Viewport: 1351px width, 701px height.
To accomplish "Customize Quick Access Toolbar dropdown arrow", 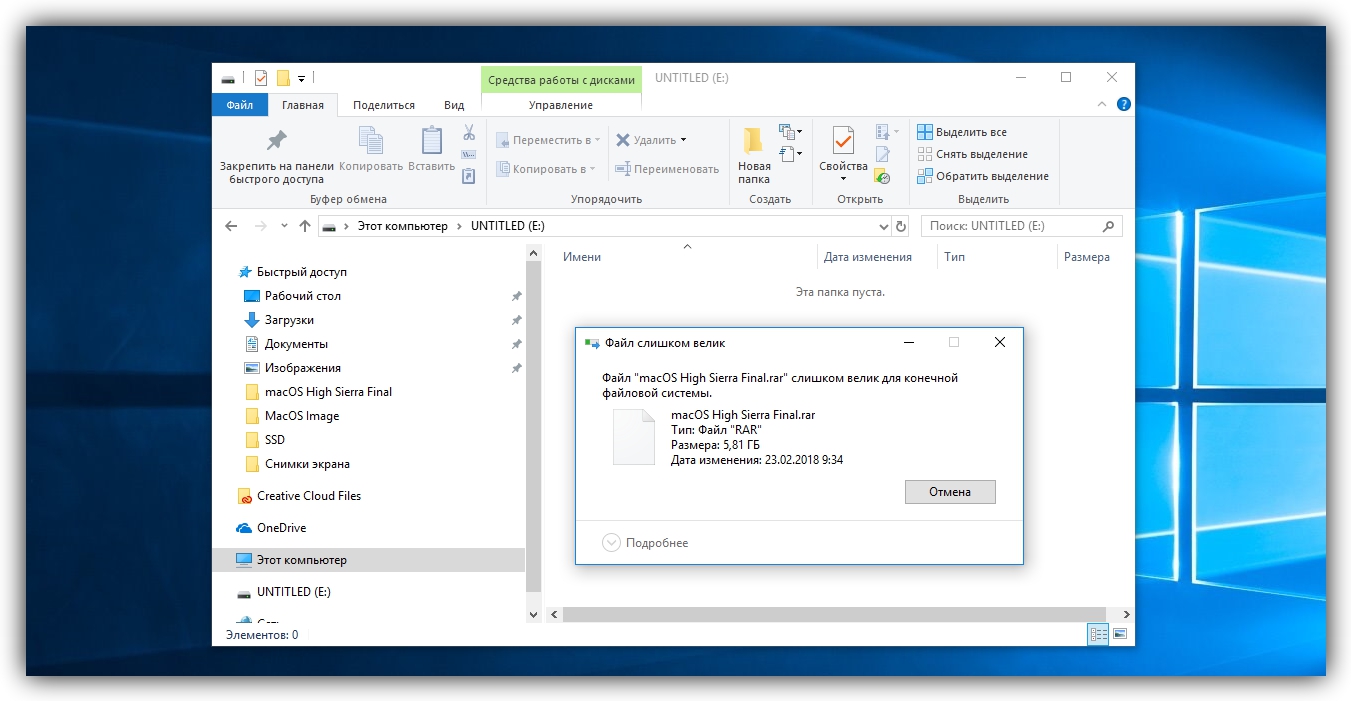I will tap(301, 78).
